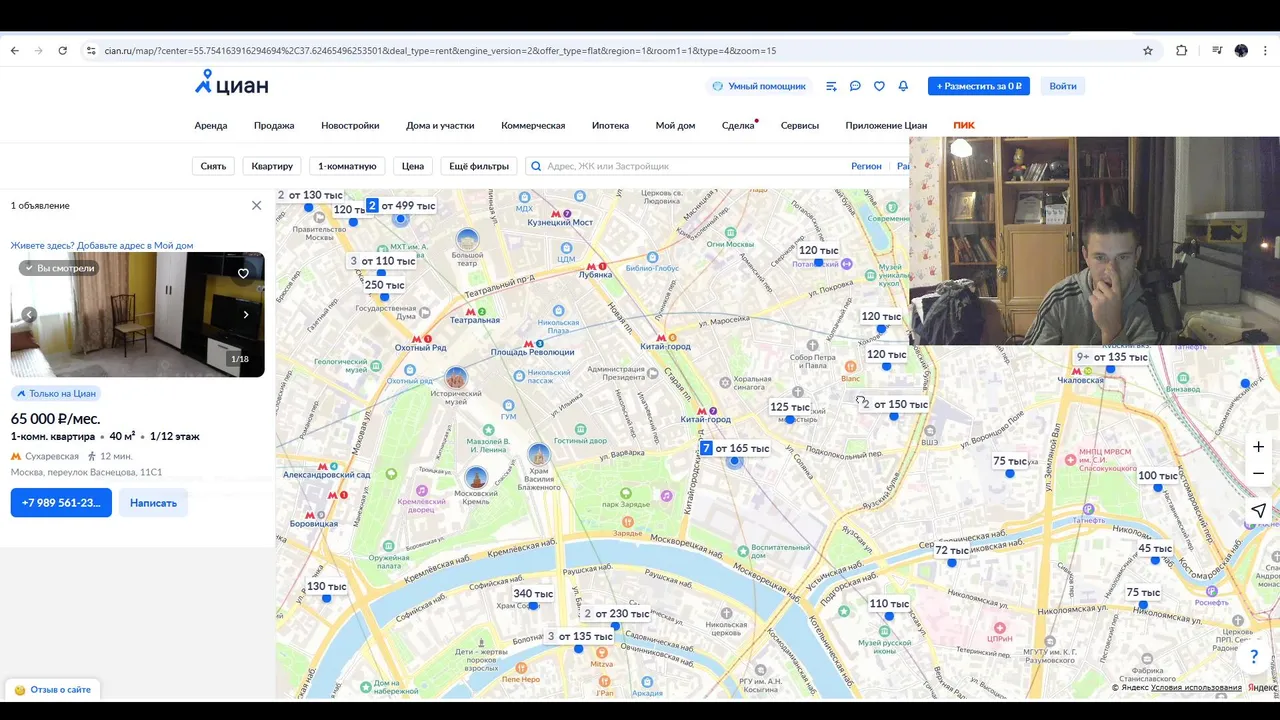
Task: Select the 110 тыс map marker
Action: pyautogui.click(x=889, y=604)
